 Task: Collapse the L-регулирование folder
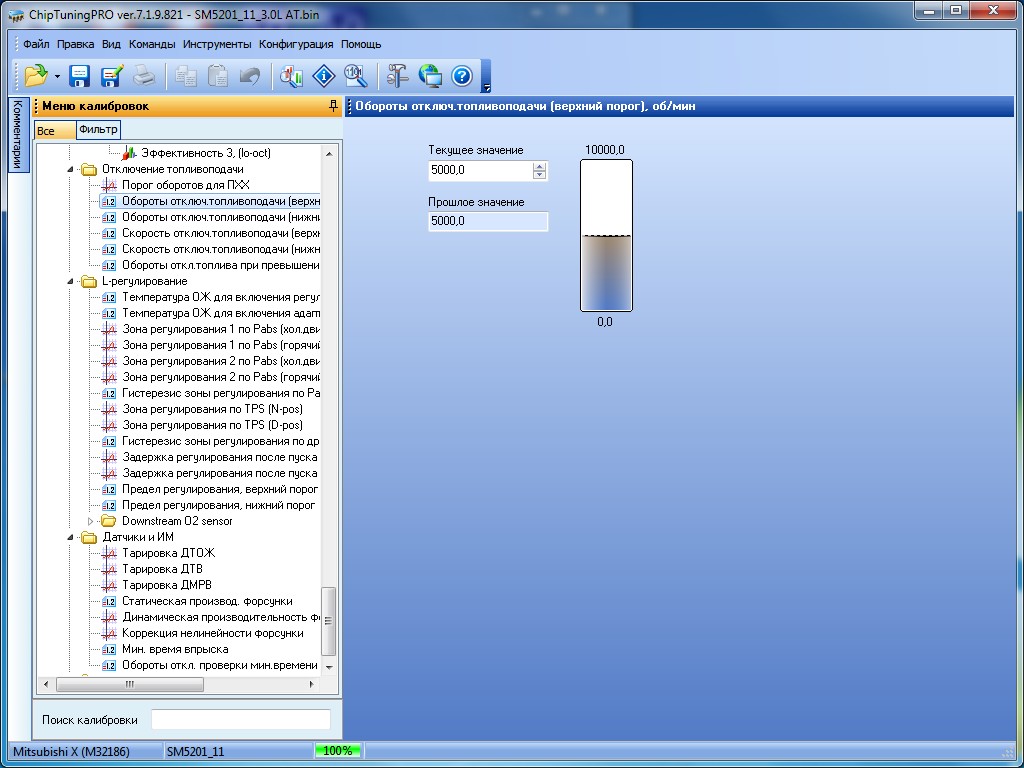point(72,281)
